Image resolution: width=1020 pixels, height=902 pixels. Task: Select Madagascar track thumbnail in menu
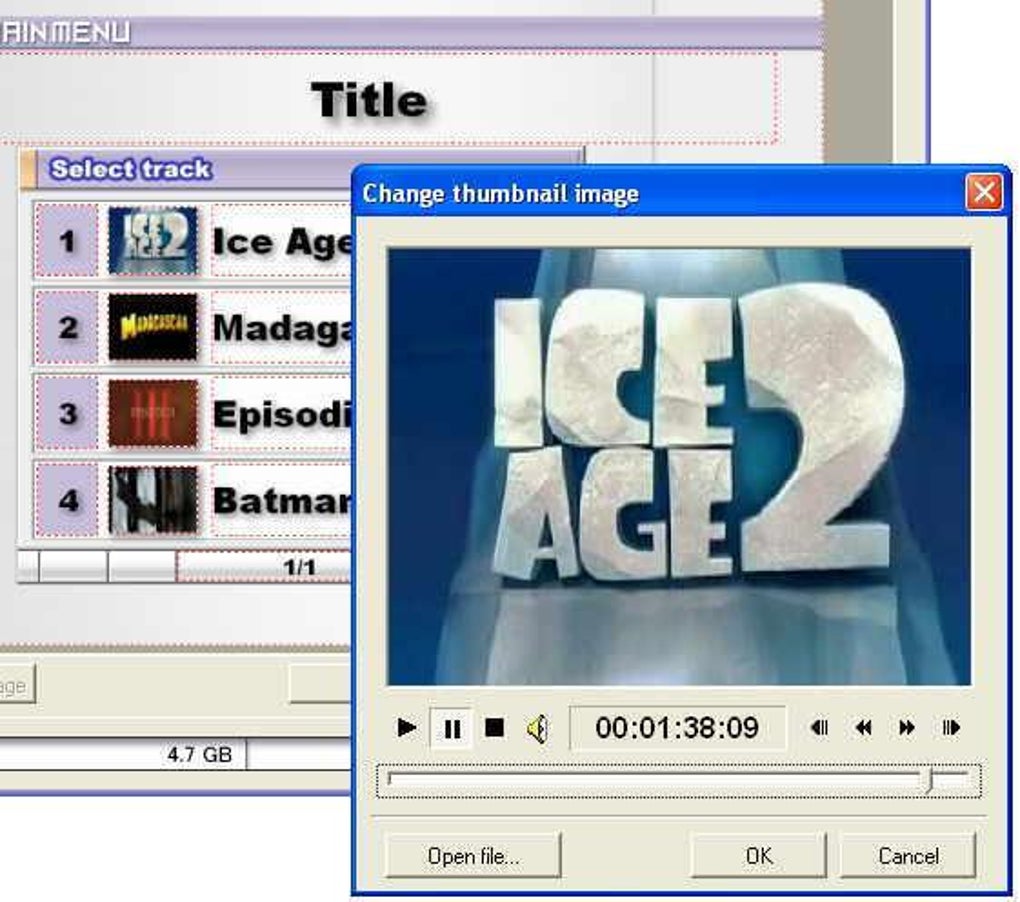pos(153,326)
